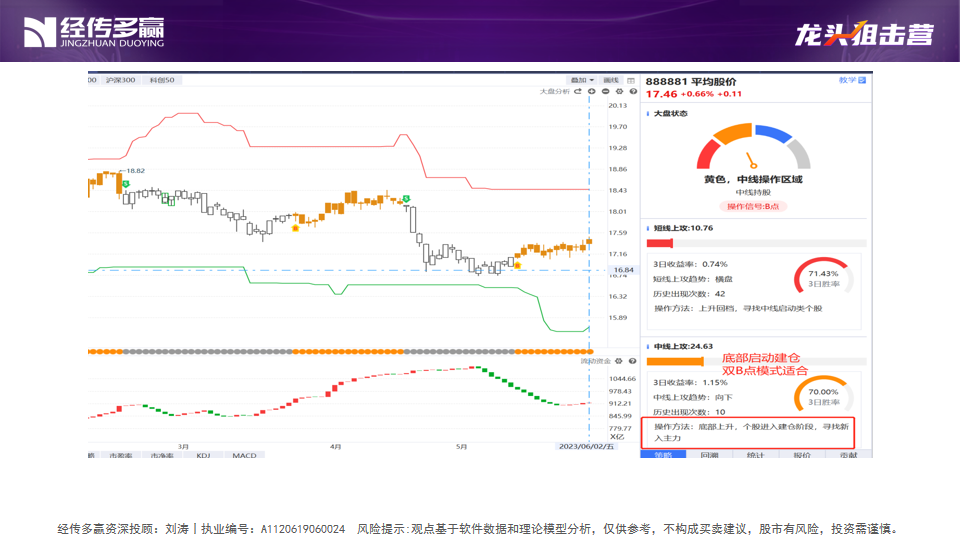This screenshot has width=960, height=540.
Task: Click the orange segment of the 大盘状态 gauge
Action: (732, 132)
